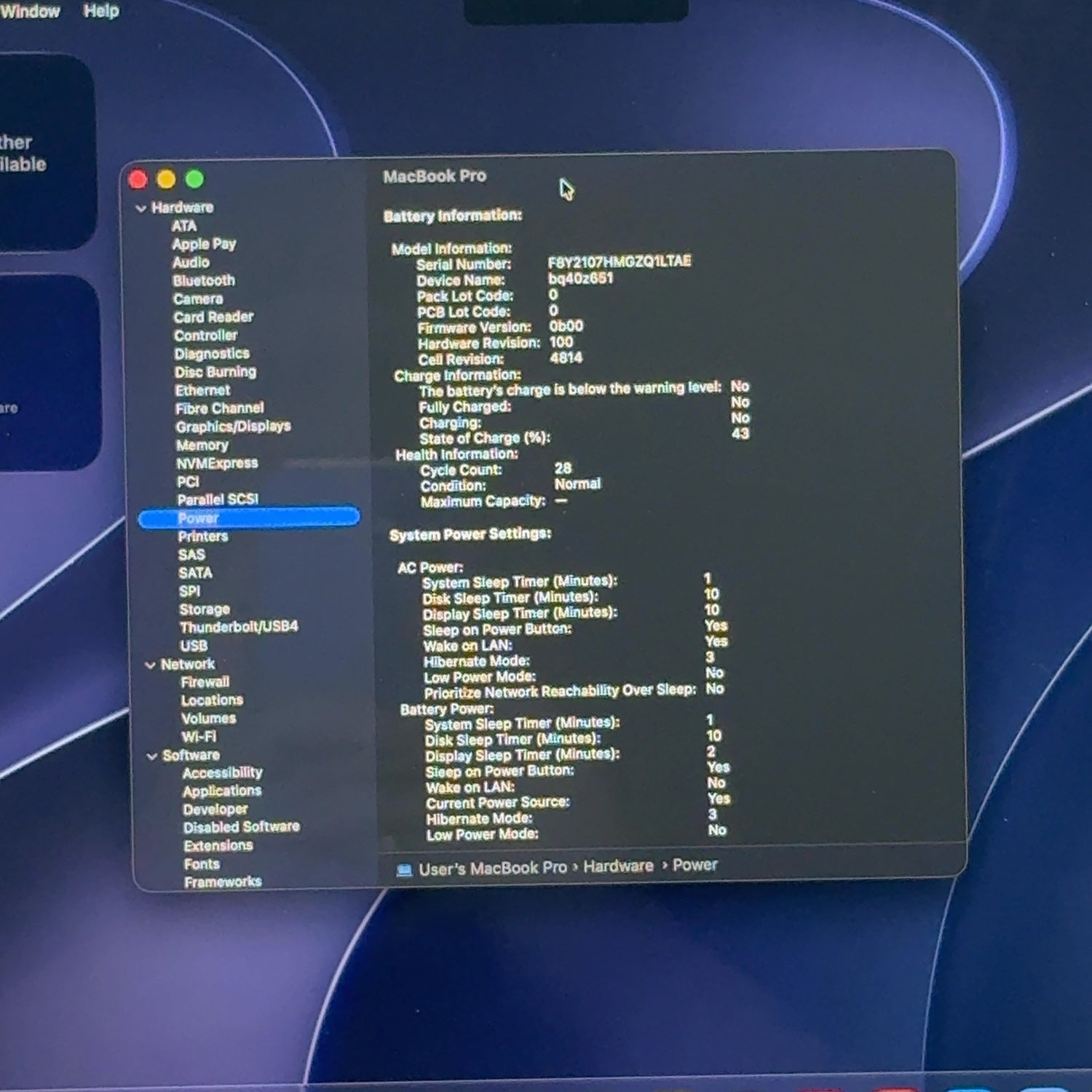The height and width of the screenshot is (1092, 1092).
Task: Click the Condition value "Normal"
Action: click(578, 484)
